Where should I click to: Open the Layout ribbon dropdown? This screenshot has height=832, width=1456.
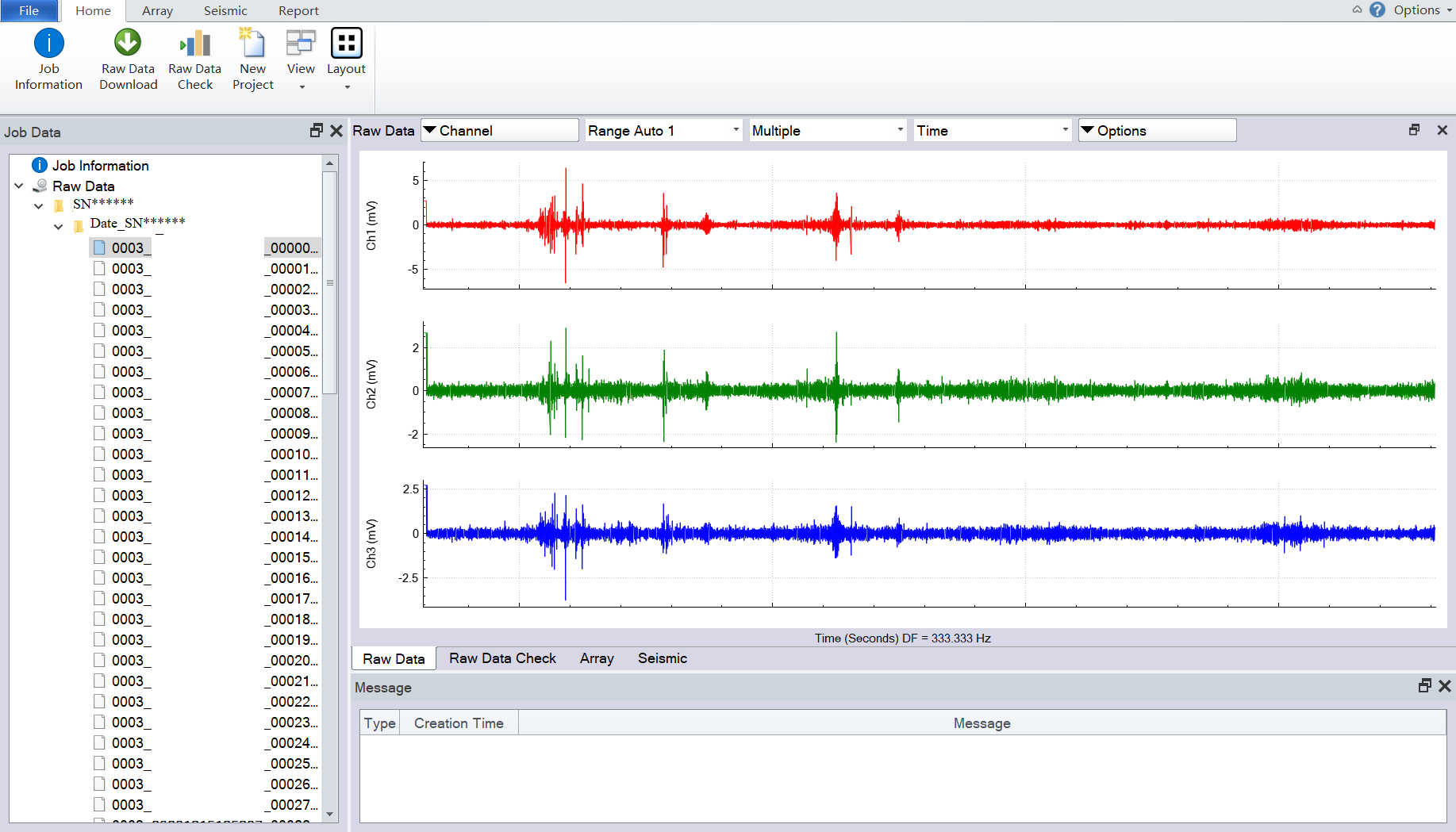(347, 60)
